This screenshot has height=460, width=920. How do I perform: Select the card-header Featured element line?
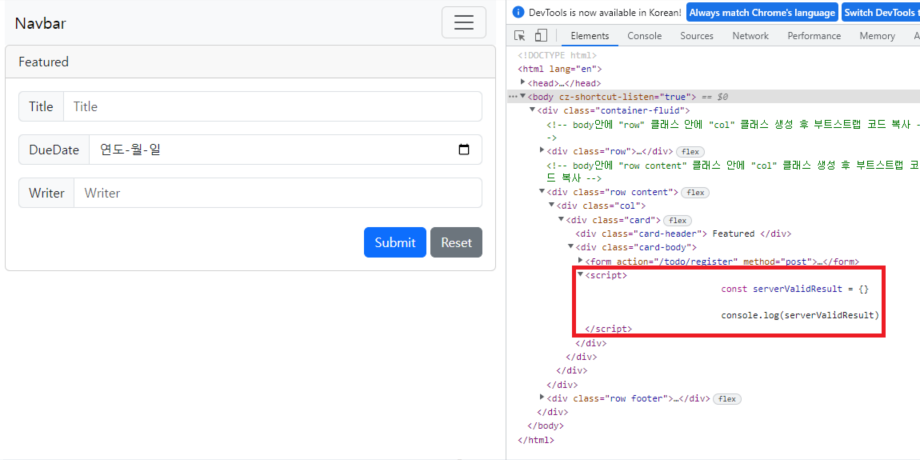coord(684,234)
